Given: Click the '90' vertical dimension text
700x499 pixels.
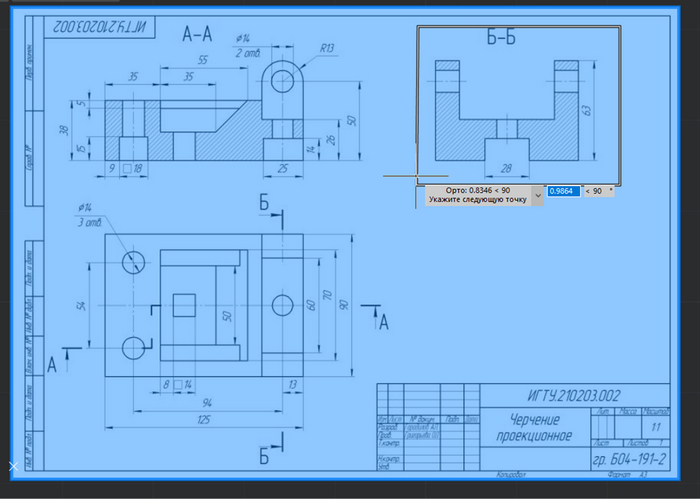Looking at the screenshot, I should [x=343, y=305].
